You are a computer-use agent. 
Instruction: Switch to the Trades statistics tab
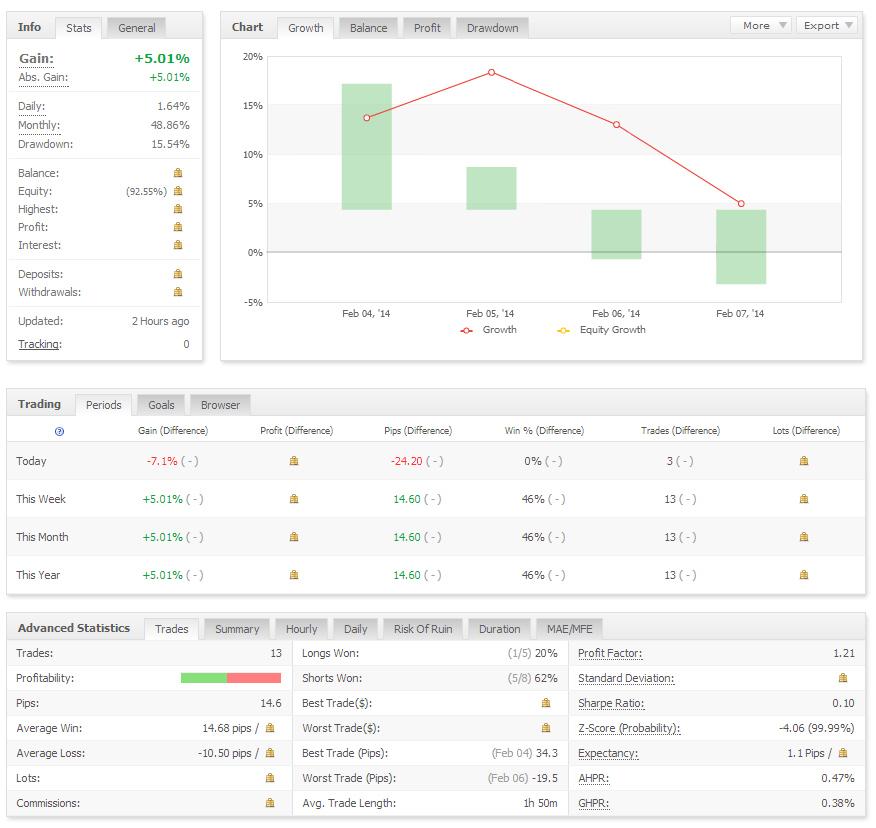pos(172,629)
